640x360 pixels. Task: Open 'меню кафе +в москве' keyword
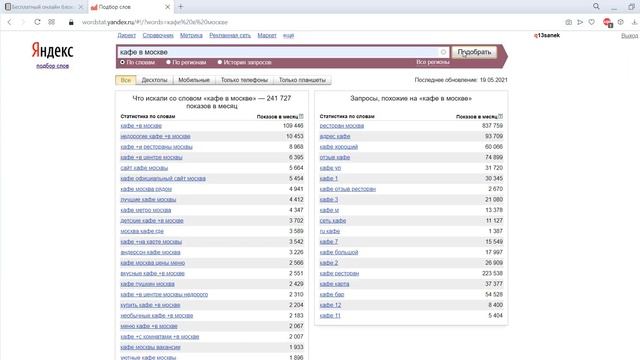point(149,326)
